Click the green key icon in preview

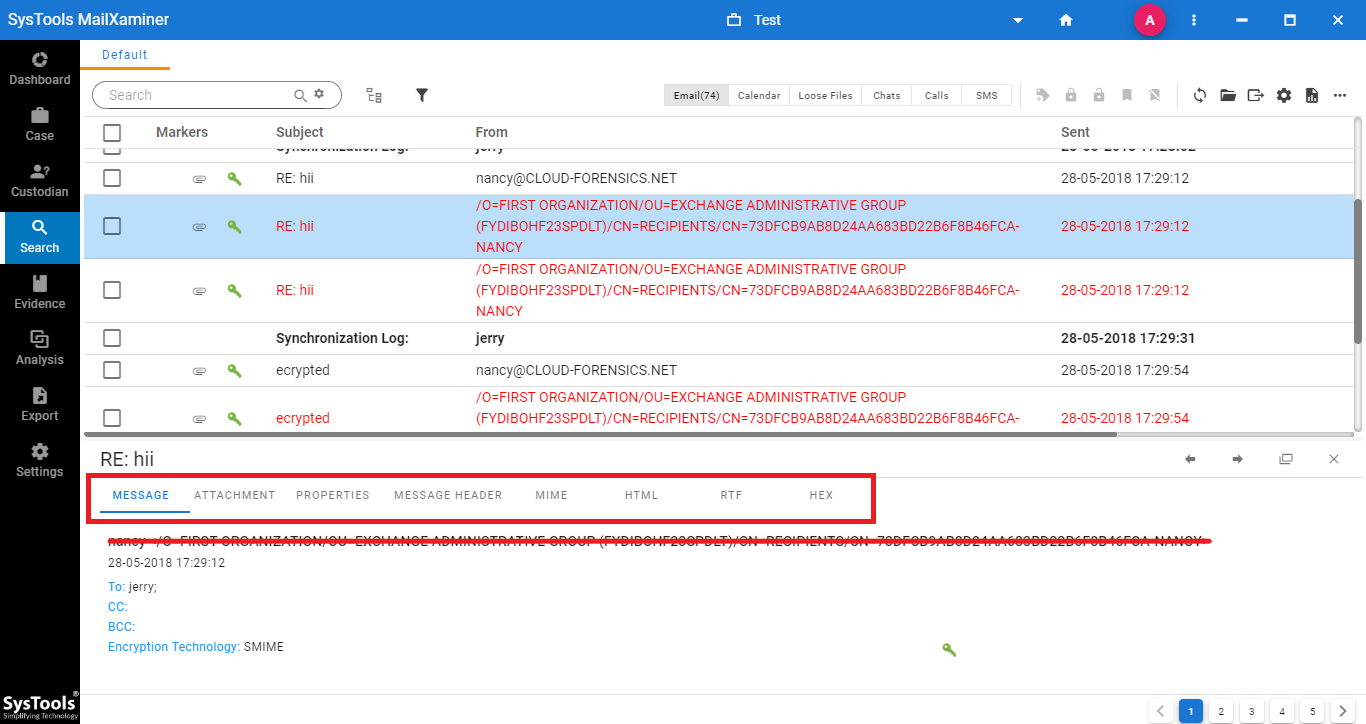949,650
